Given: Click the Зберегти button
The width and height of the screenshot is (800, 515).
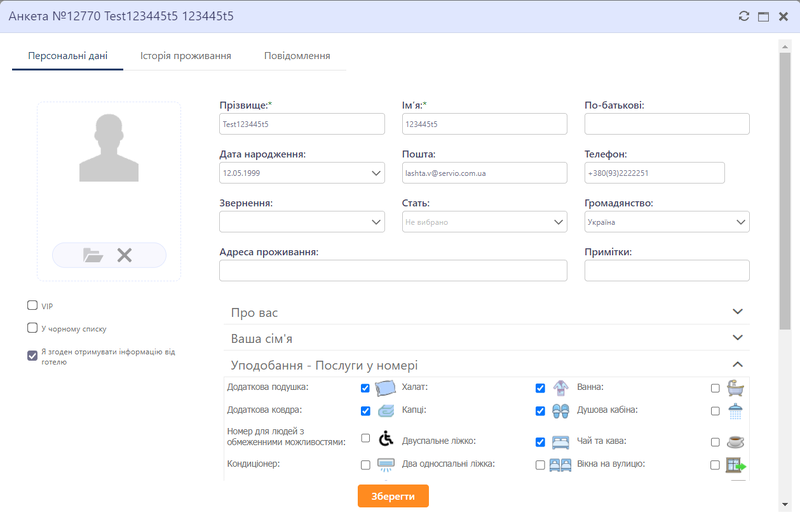Looking at the screenshot, I should [x=393, y=496].
